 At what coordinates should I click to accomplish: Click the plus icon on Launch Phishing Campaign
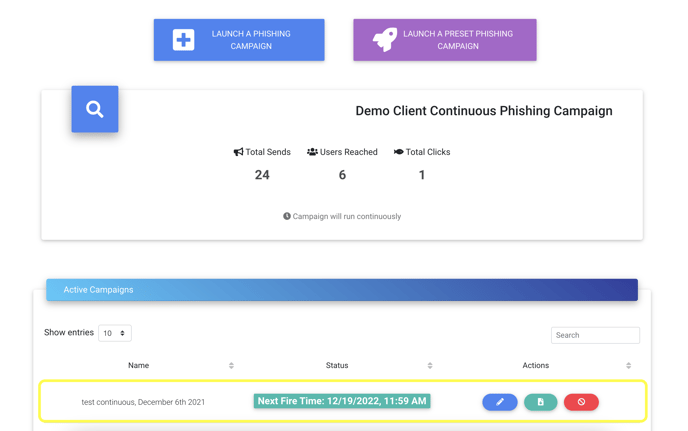183,40
